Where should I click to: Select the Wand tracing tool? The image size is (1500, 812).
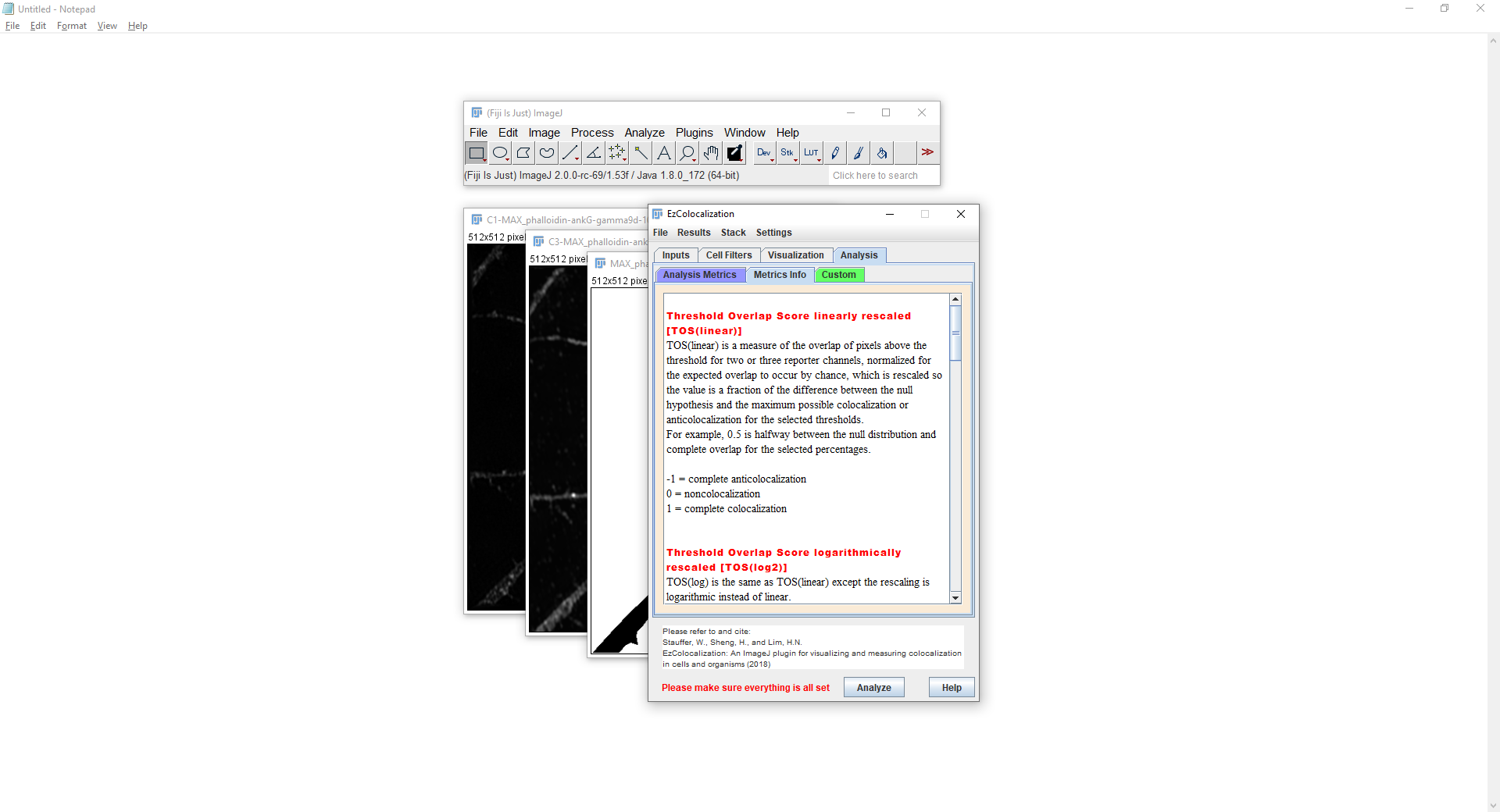[641, 153]
